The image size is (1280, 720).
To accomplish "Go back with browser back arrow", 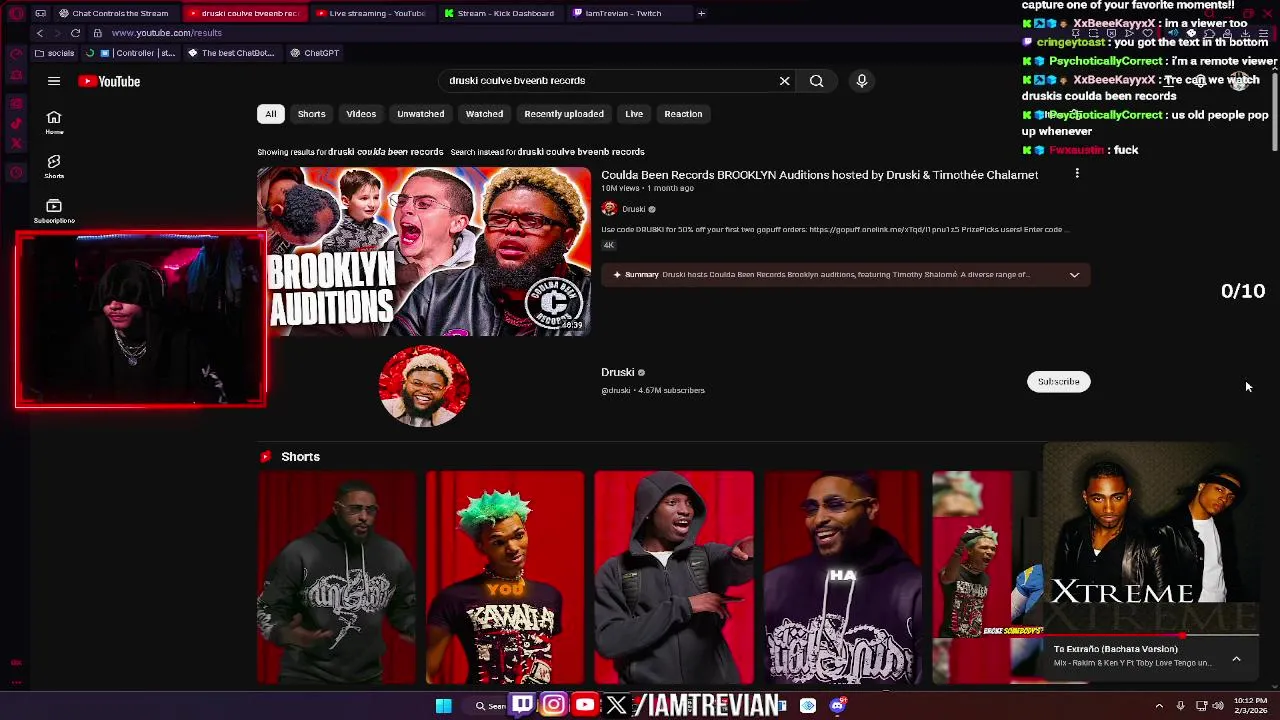I will pos(40,33).
